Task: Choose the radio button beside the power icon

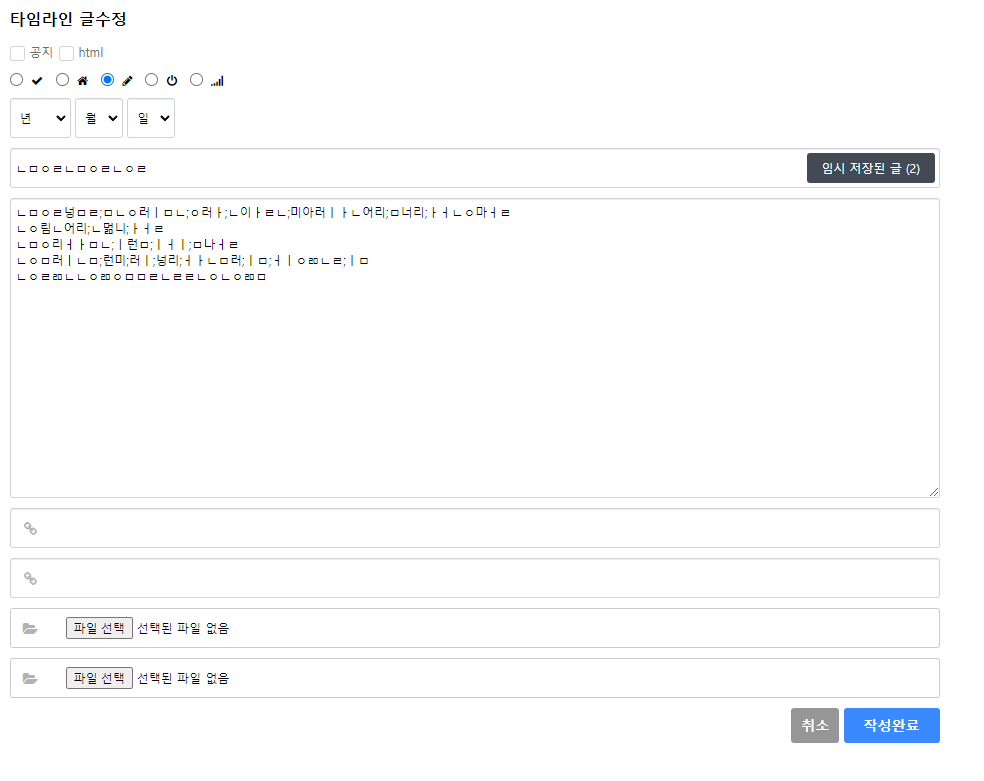Action: point(152,80)
